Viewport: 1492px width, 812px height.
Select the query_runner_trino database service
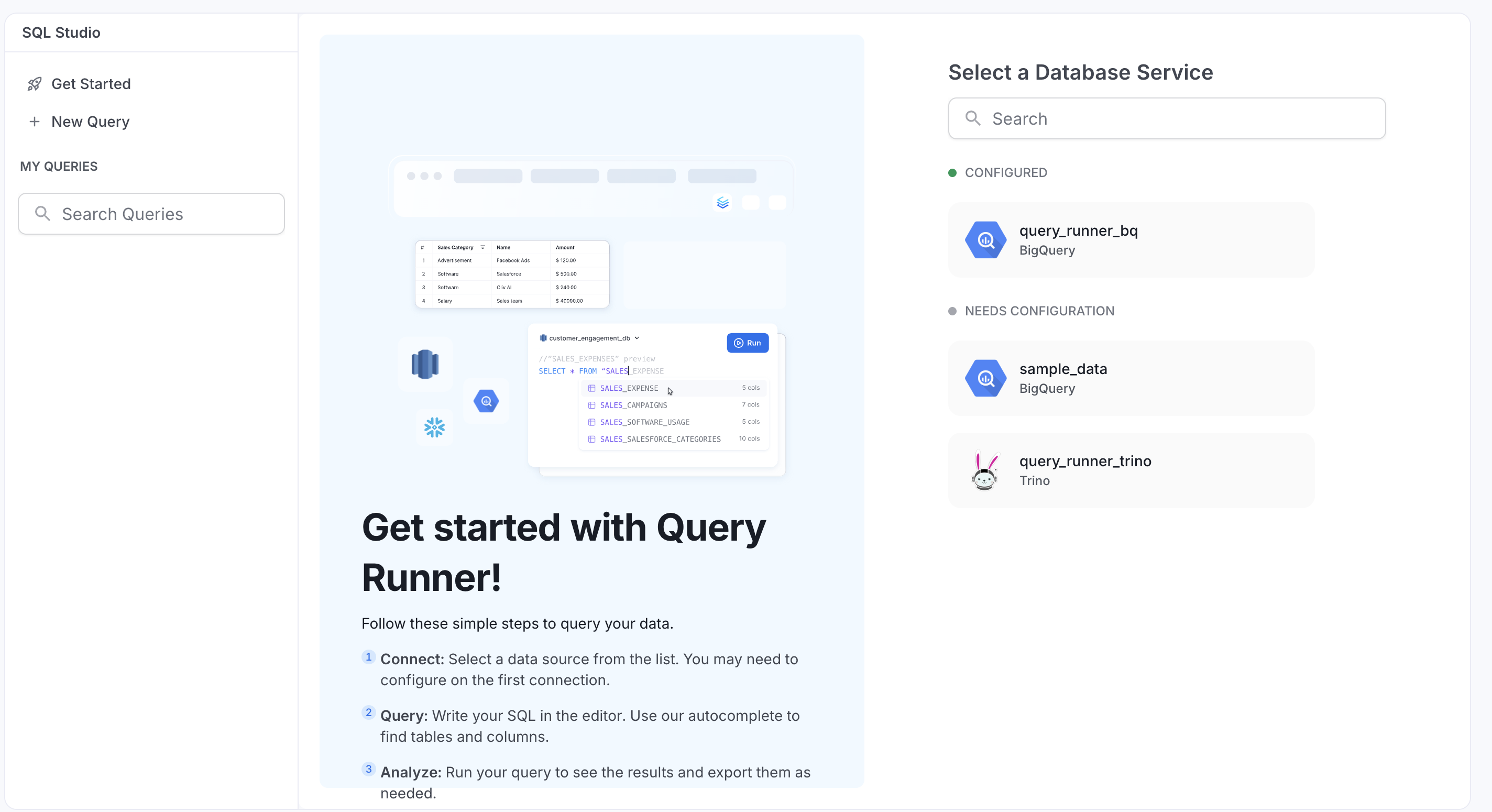(1131, 470)
